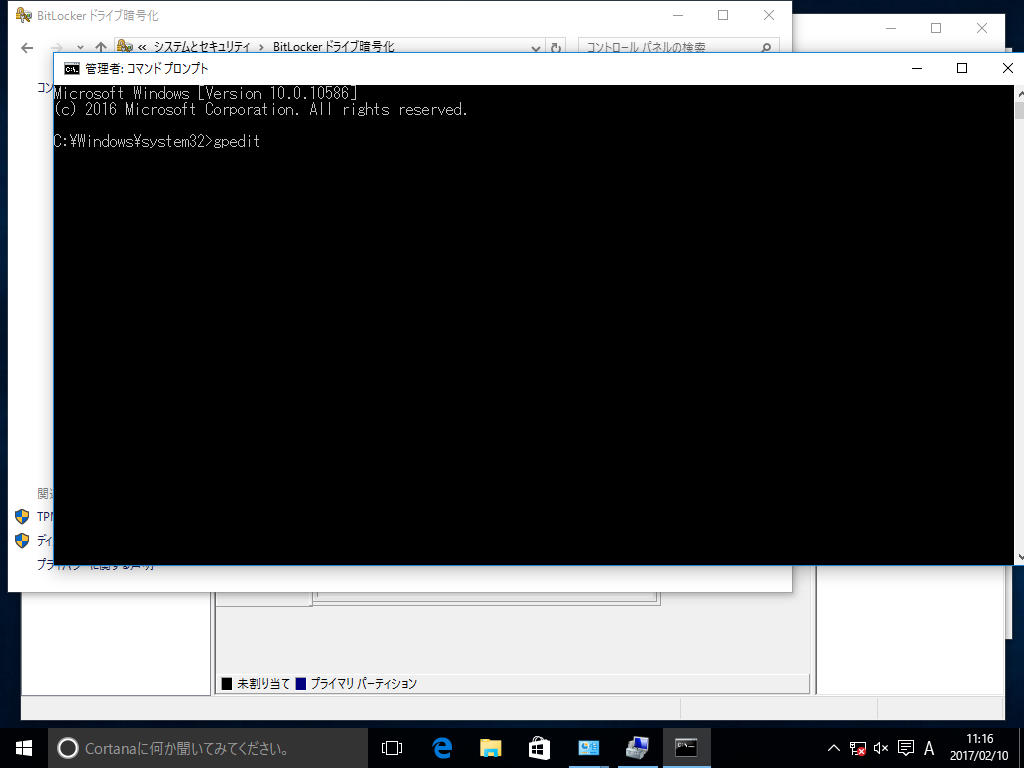Expand the BitLocker address bar history dropdown
This screenshot has width=1024, height=768.
(x=536, y=48)
